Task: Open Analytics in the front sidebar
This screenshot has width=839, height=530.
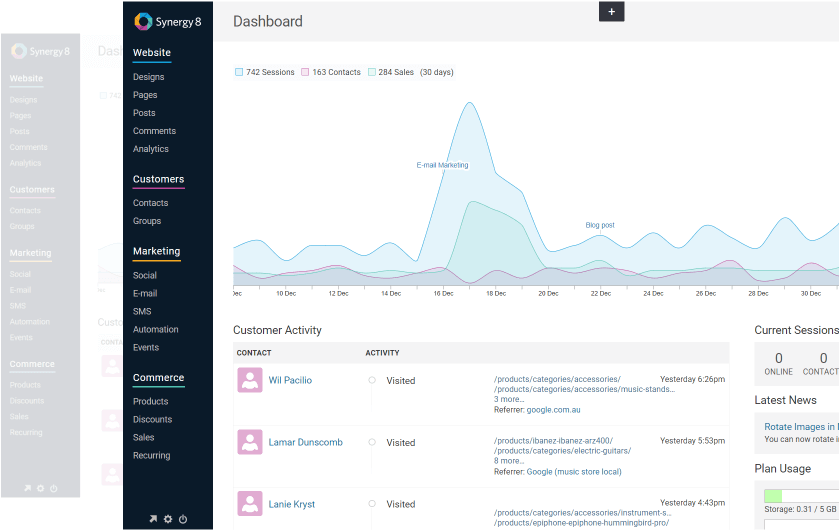Action: pos(151,149)
